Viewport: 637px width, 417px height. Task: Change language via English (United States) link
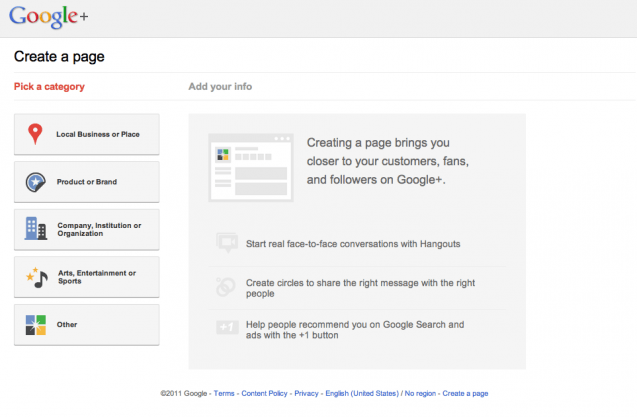pos(362,393)
